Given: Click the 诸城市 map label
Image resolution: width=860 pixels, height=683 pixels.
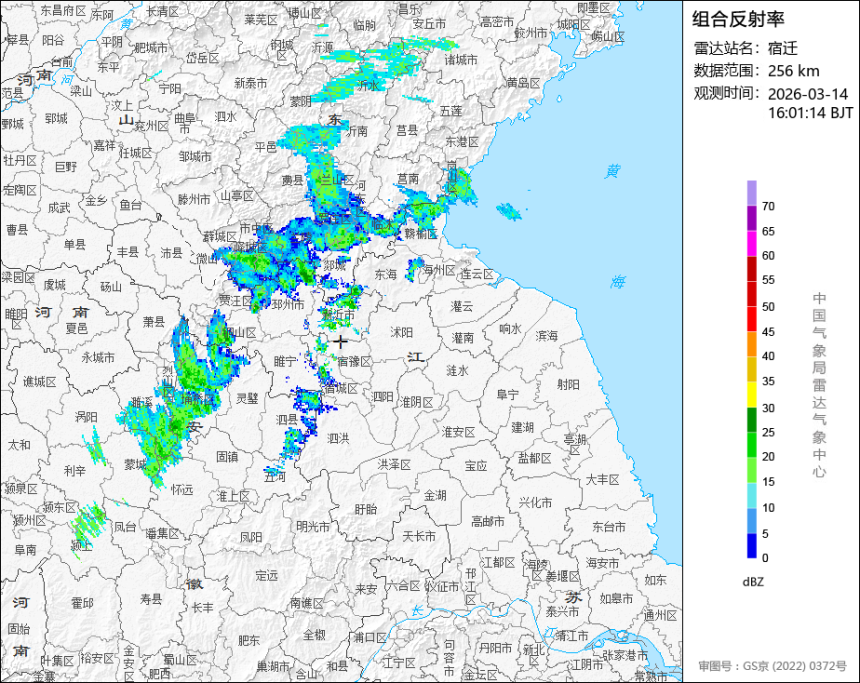Looking at the screenshot, I should pos(461,59).
